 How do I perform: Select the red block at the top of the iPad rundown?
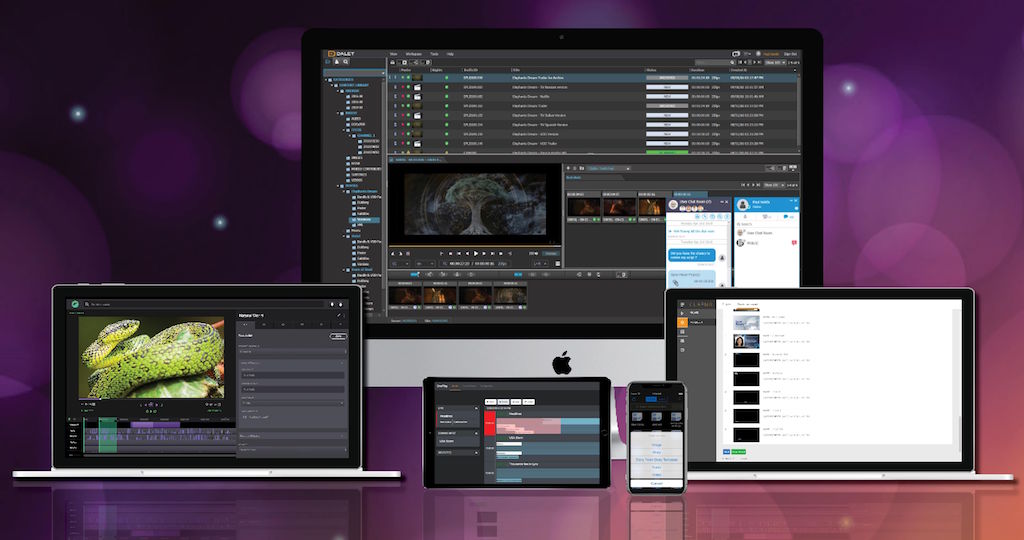490,423
